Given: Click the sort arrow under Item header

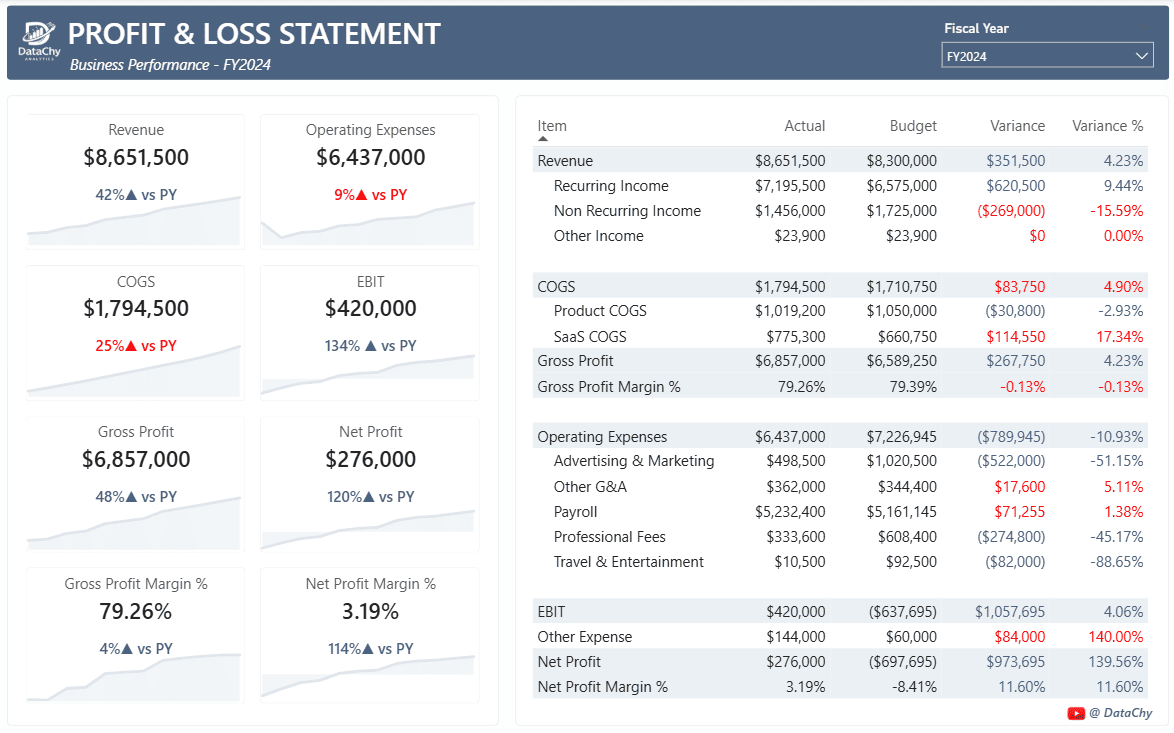Looking at the screenshot, I should pos(543,140).
